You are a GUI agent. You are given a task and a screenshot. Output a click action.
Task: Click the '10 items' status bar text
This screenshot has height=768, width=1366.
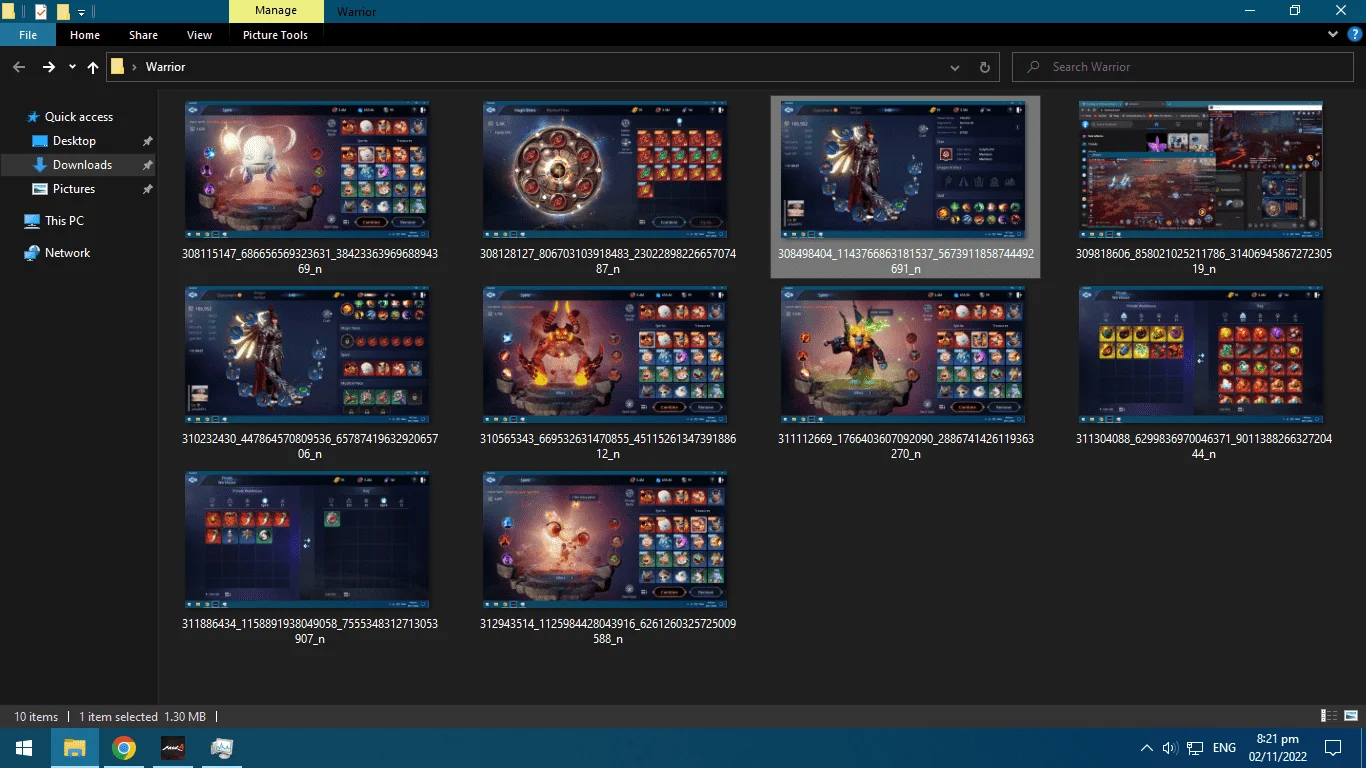click(36, 717)
